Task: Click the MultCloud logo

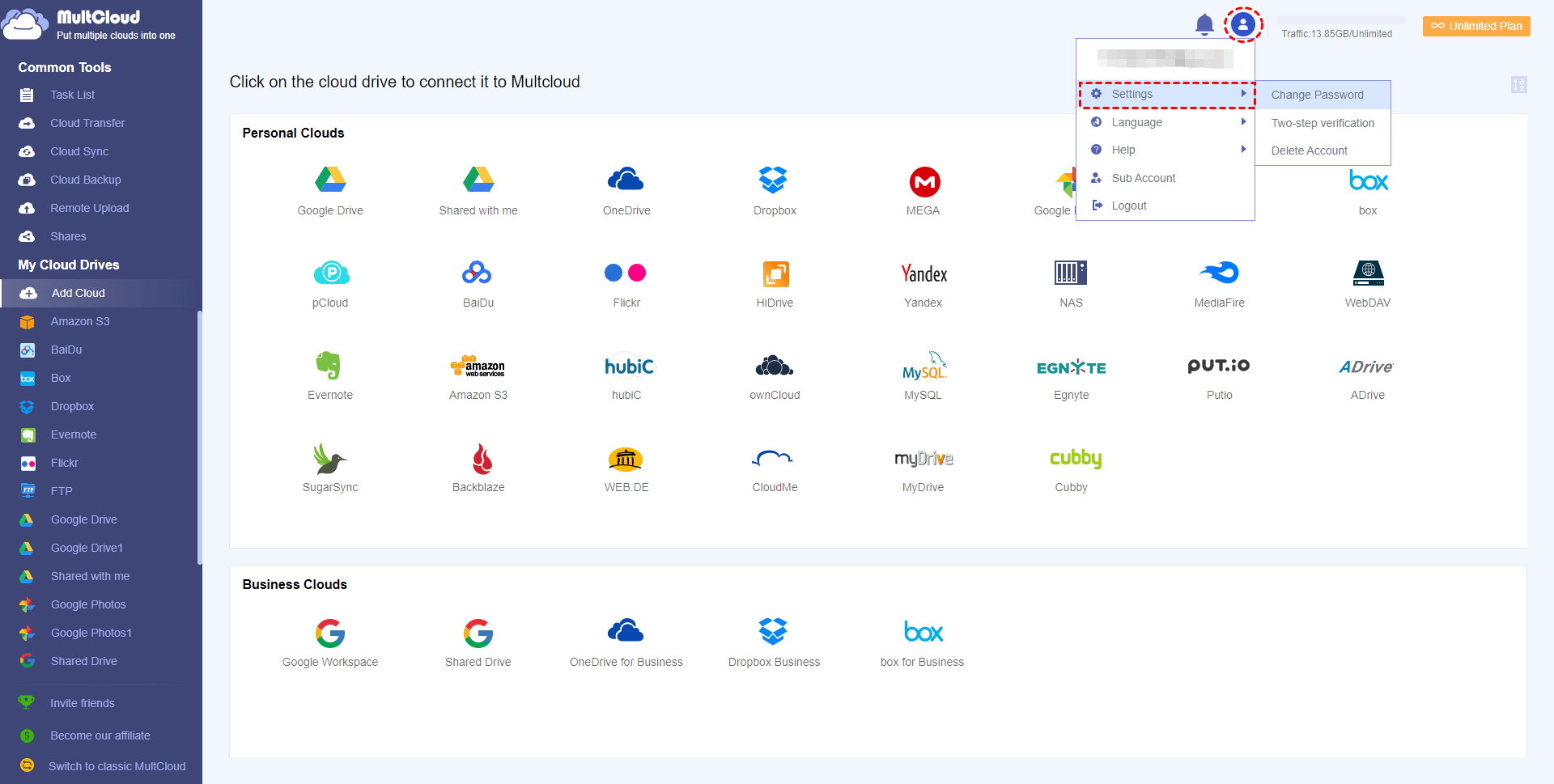Action: (x=89, y=24)
